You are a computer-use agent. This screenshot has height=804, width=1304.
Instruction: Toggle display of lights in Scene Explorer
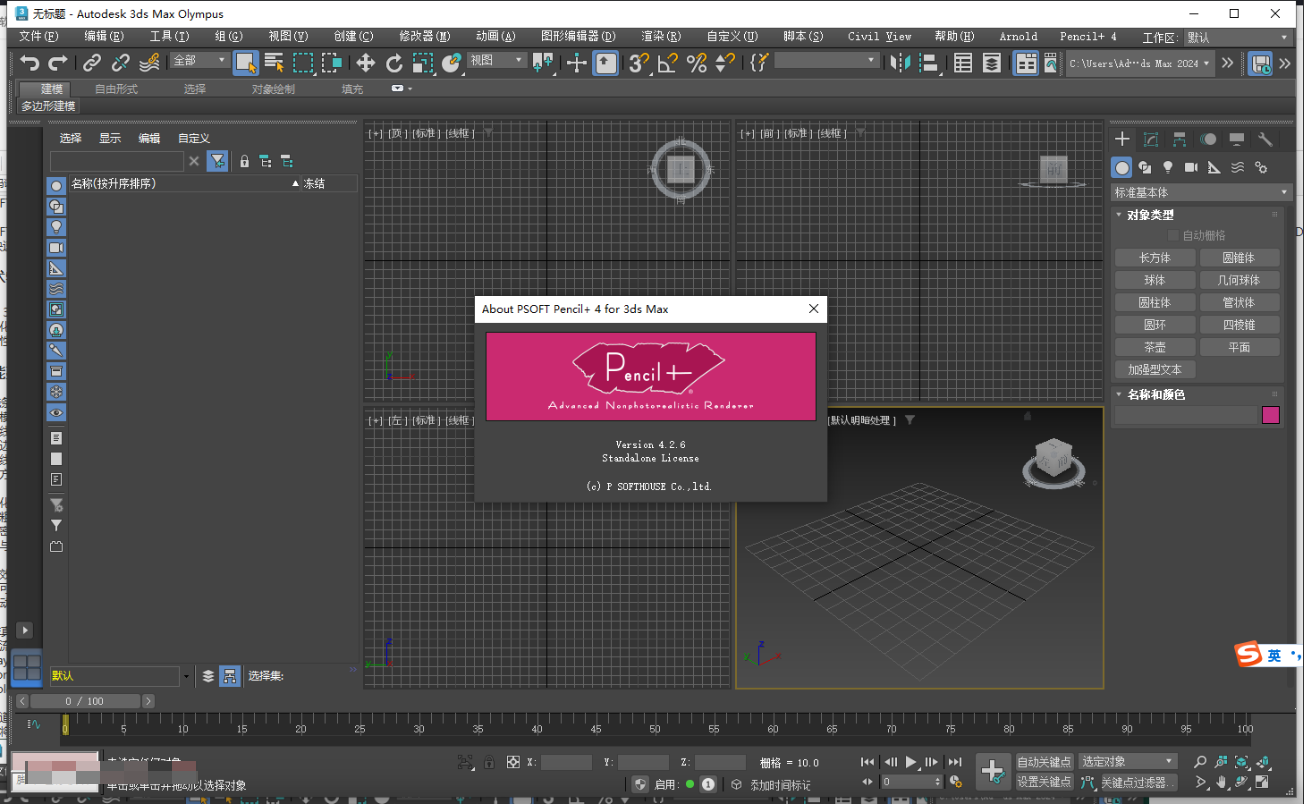pos(56,227)
